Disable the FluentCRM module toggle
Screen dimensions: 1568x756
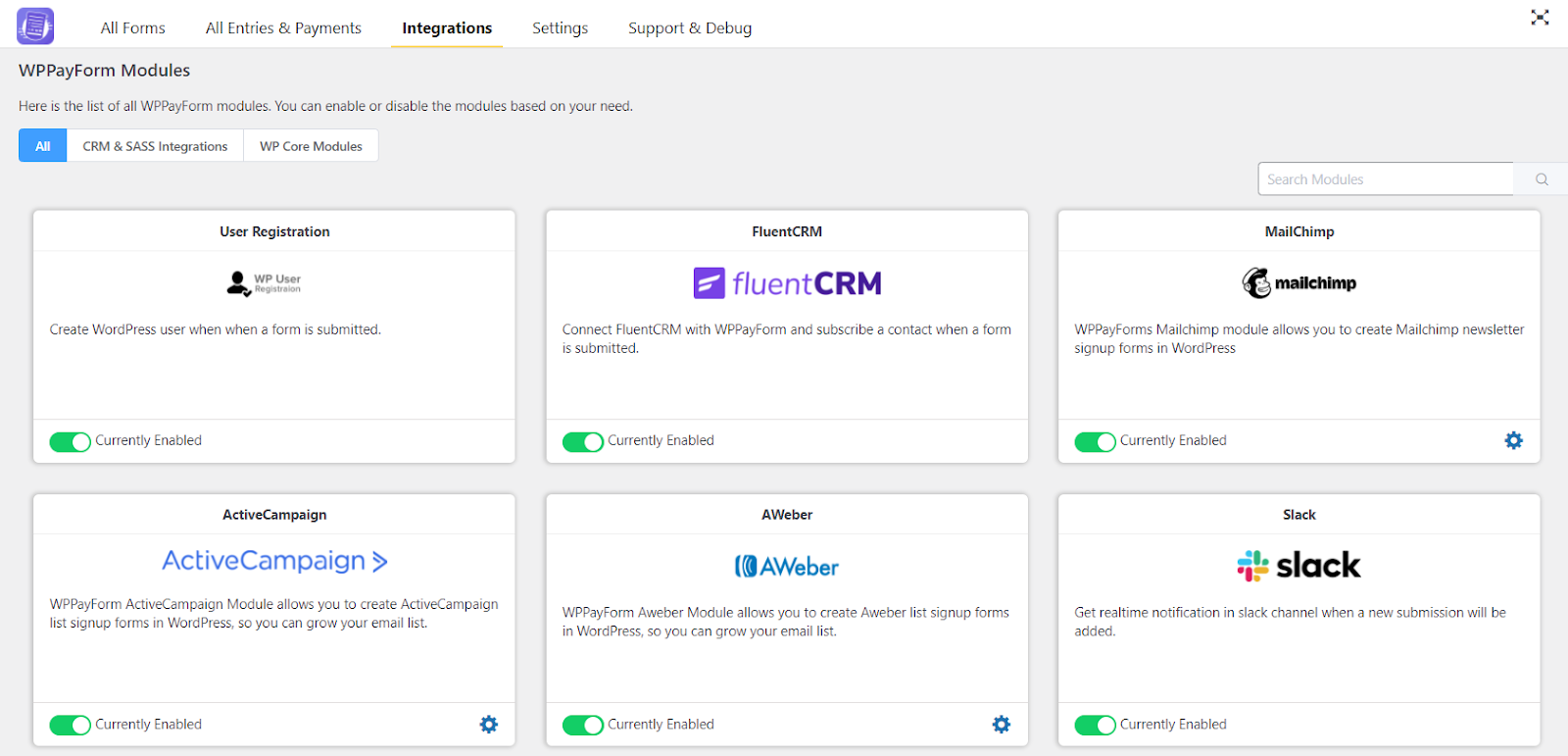coord(583,442)
